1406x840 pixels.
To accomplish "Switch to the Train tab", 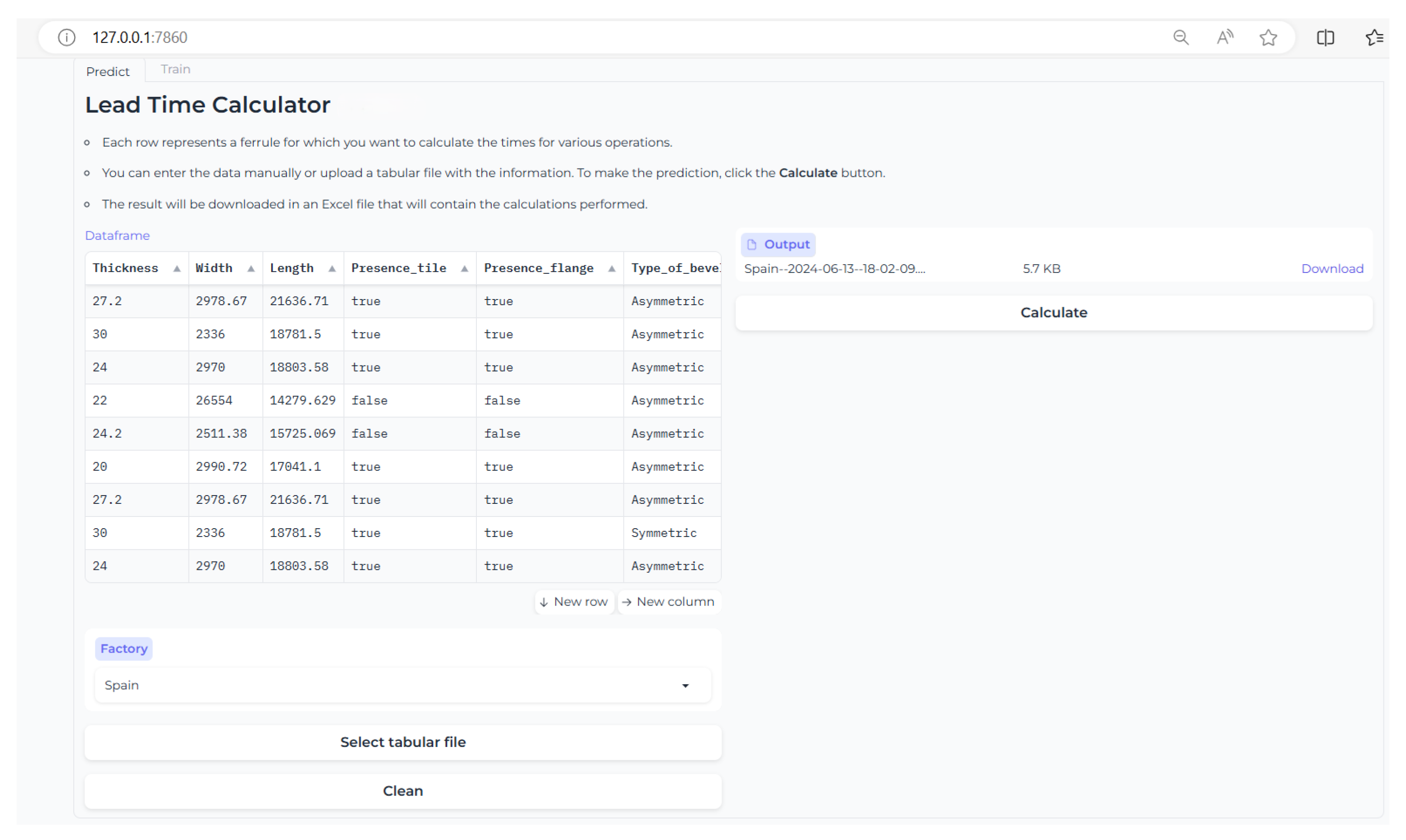I will tap(175, 69).
